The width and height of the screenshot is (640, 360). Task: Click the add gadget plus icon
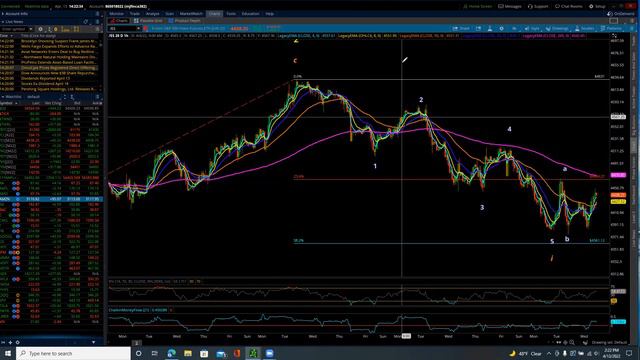(x=10, y=342)
